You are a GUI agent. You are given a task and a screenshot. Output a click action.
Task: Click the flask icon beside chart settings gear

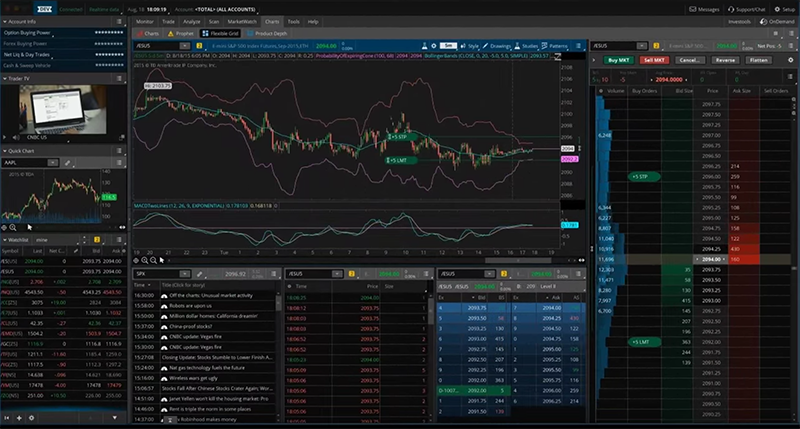pos(424,46)
